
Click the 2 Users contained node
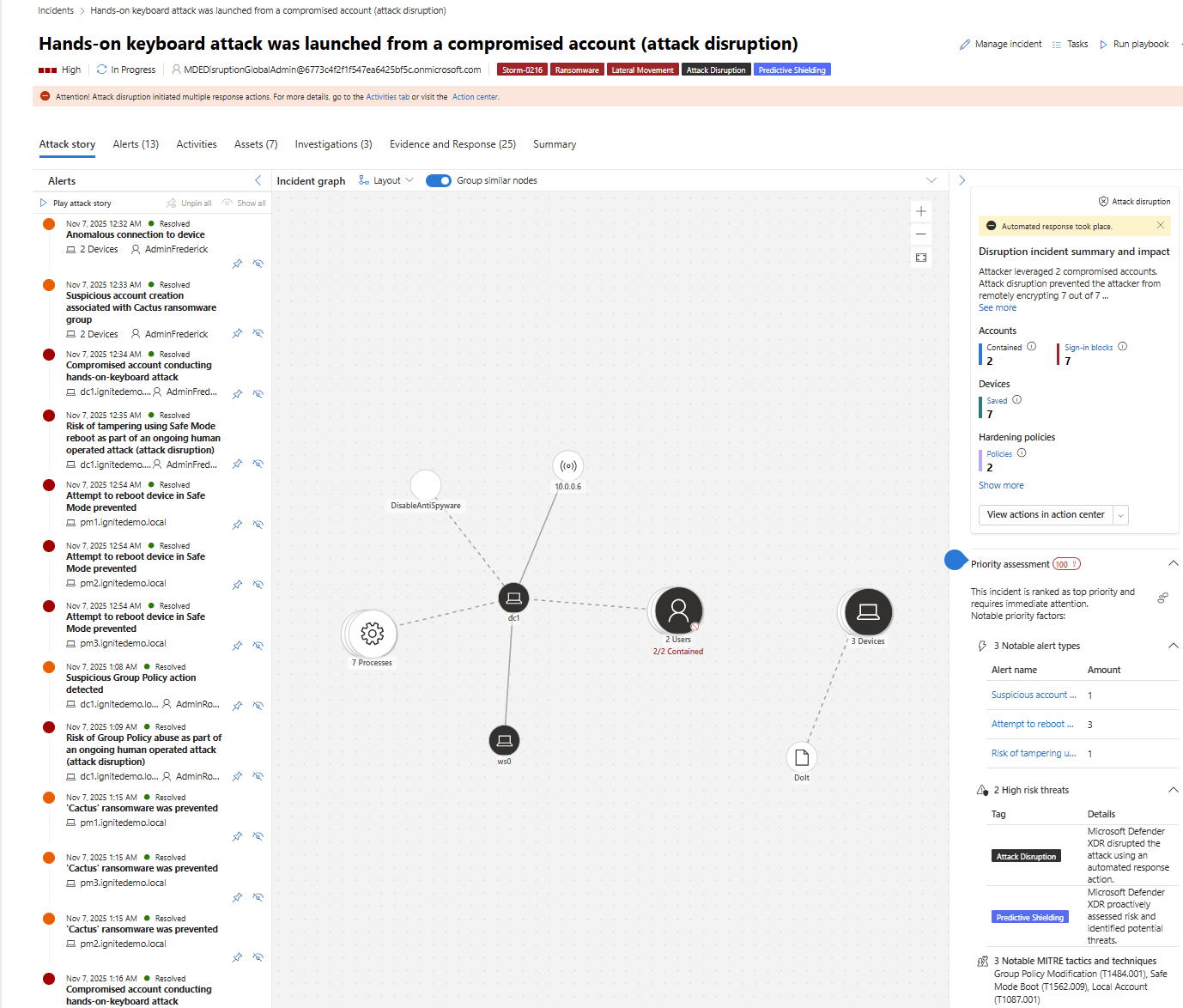678,610
